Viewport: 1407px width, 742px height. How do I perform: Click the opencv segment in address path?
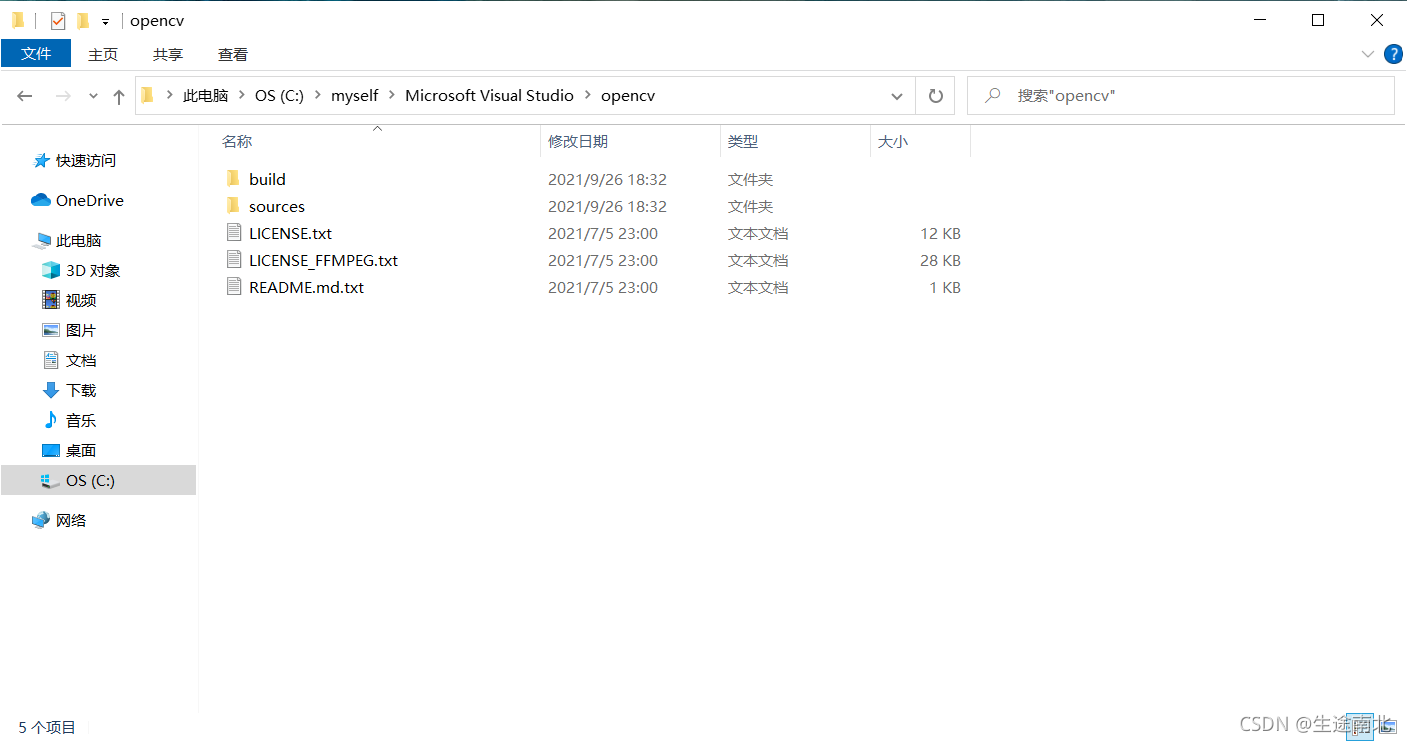(x=628, y=96)
